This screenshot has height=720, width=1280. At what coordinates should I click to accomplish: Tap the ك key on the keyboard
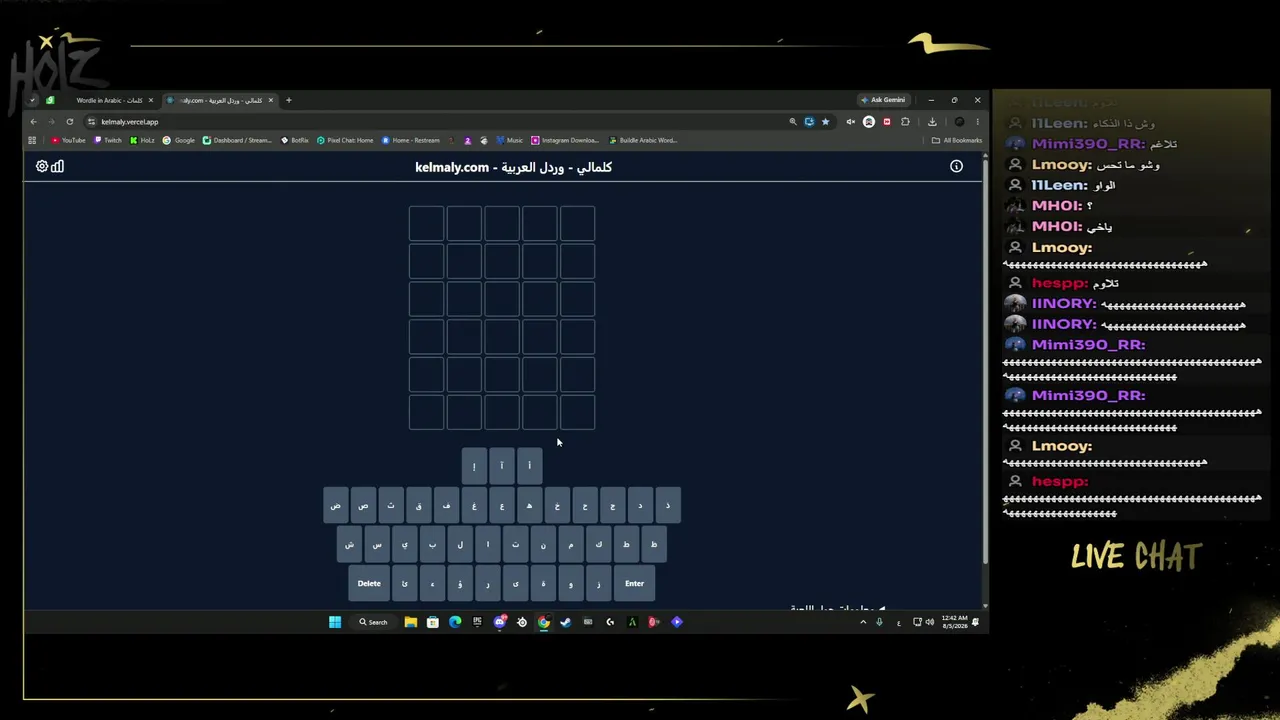(x=599, y=544)
